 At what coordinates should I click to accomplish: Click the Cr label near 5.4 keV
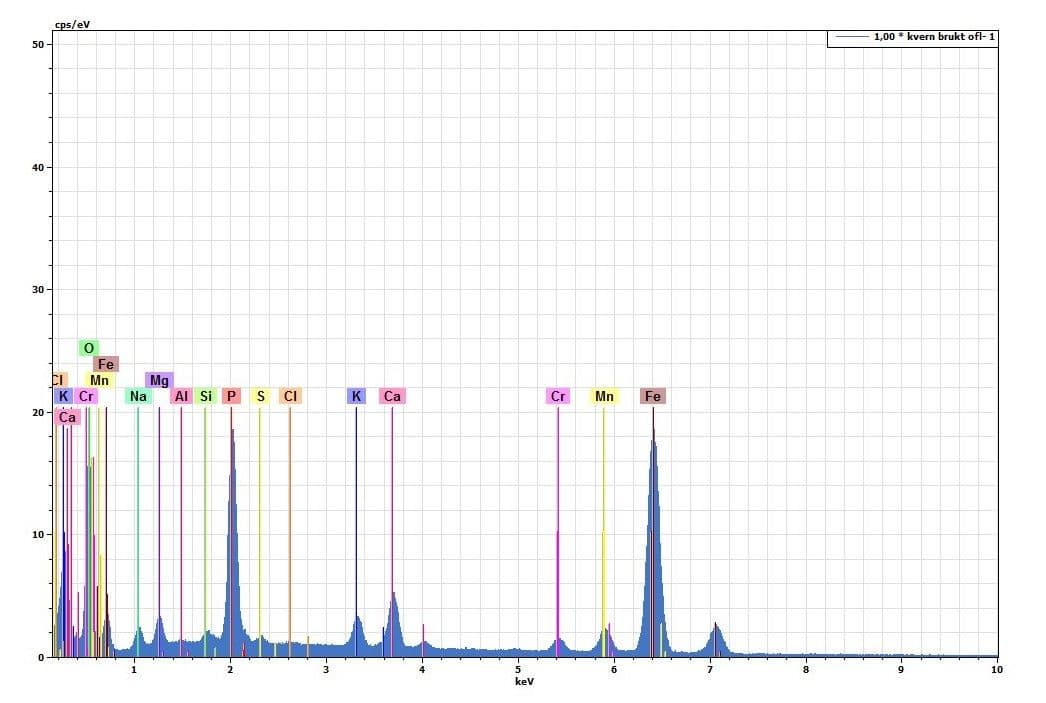[x=558, y=396]
